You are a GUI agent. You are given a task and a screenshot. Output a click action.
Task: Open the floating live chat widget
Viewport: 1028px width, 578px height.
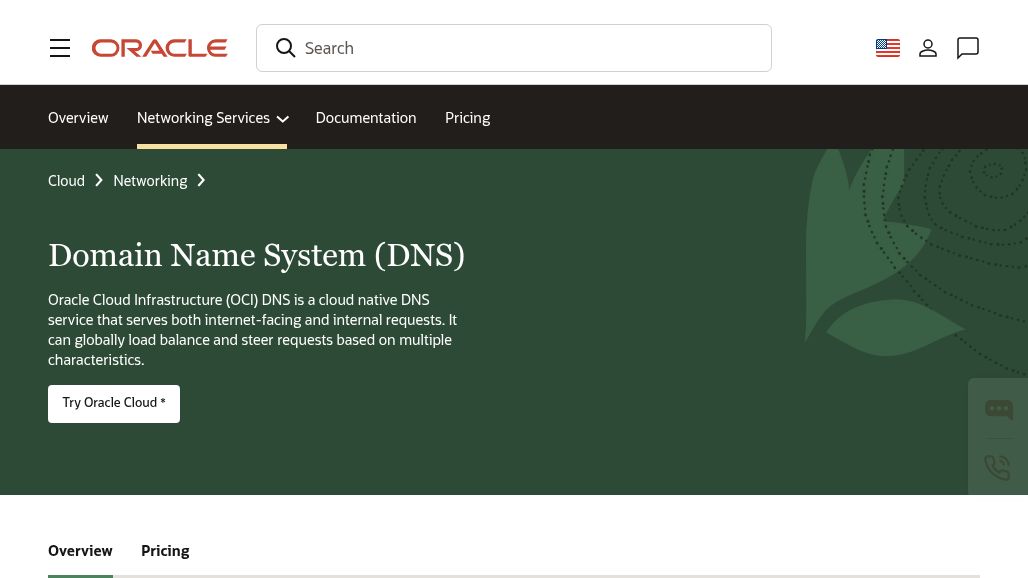(998, 409)
